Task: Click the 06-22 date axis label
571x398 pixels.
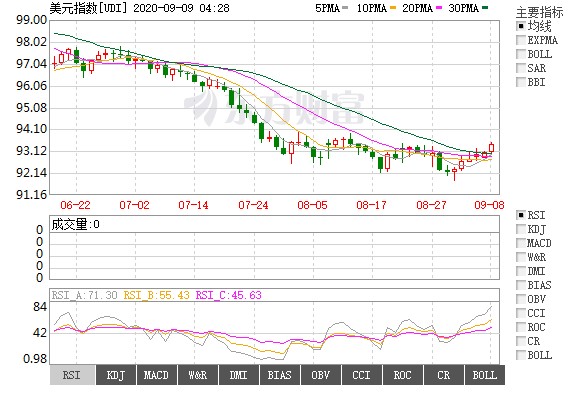Action: tap(75, 205)
